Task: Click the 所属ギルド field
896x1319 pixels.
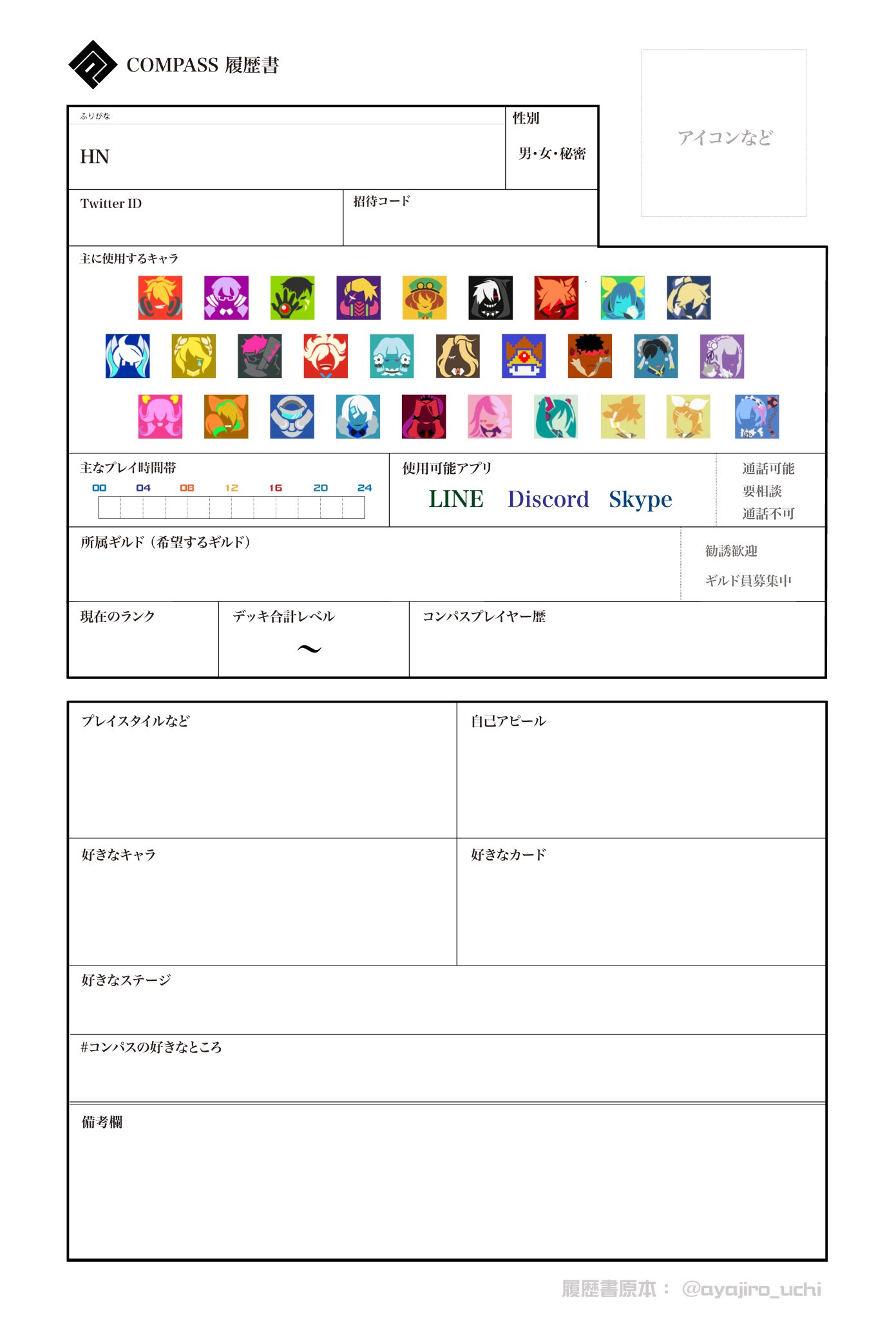Action: pyautogui.click(x=374, y=564)
